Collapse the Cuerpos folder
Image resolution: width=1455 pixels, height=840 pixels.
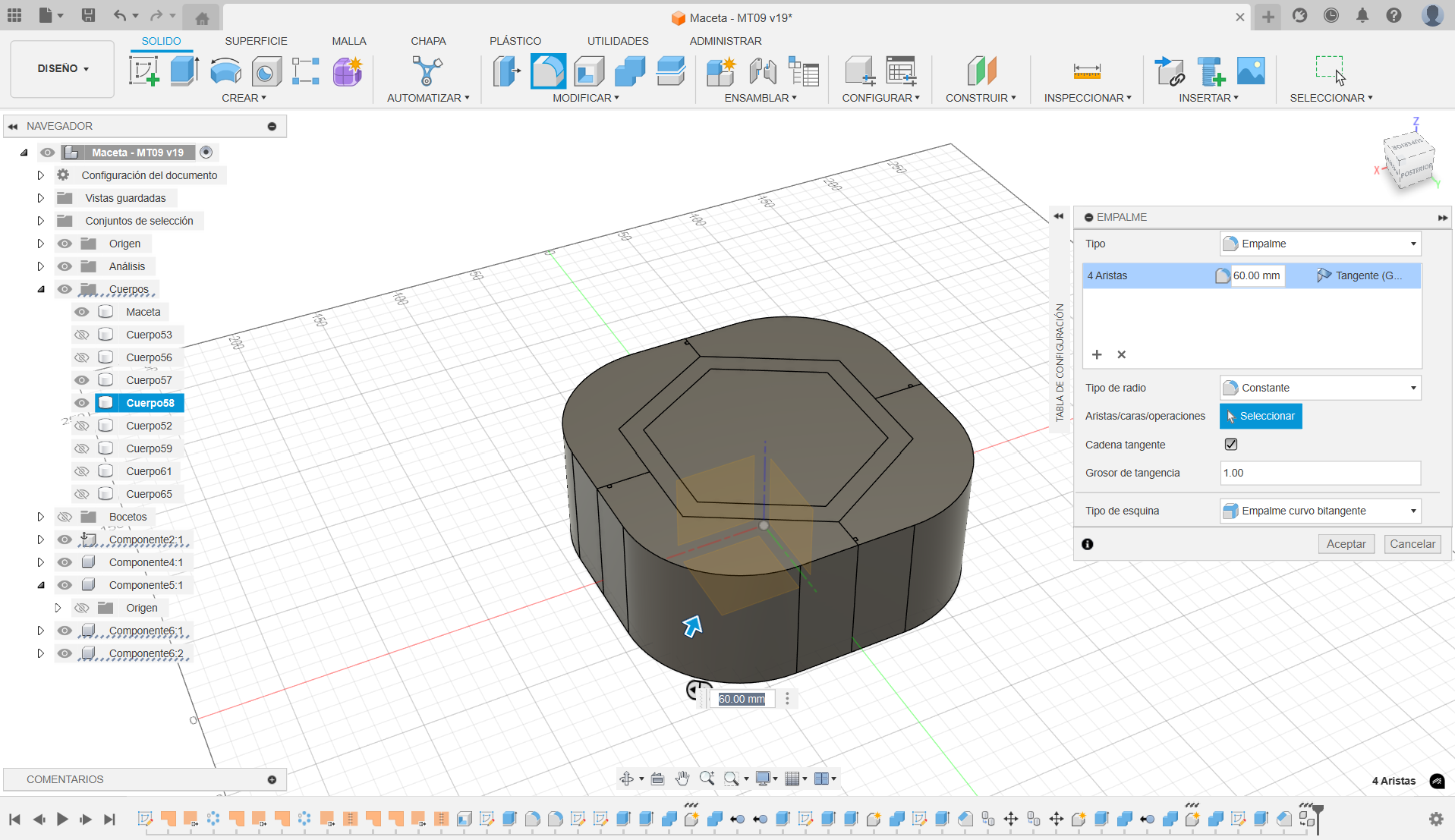coord(41,289)
